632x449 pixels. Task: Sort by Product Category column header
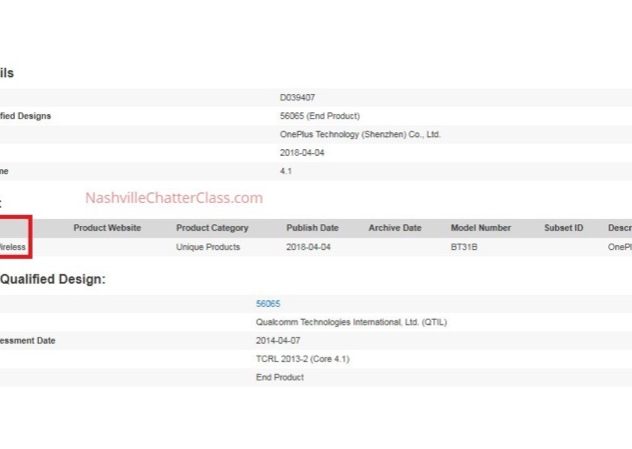tap(212, 228)
